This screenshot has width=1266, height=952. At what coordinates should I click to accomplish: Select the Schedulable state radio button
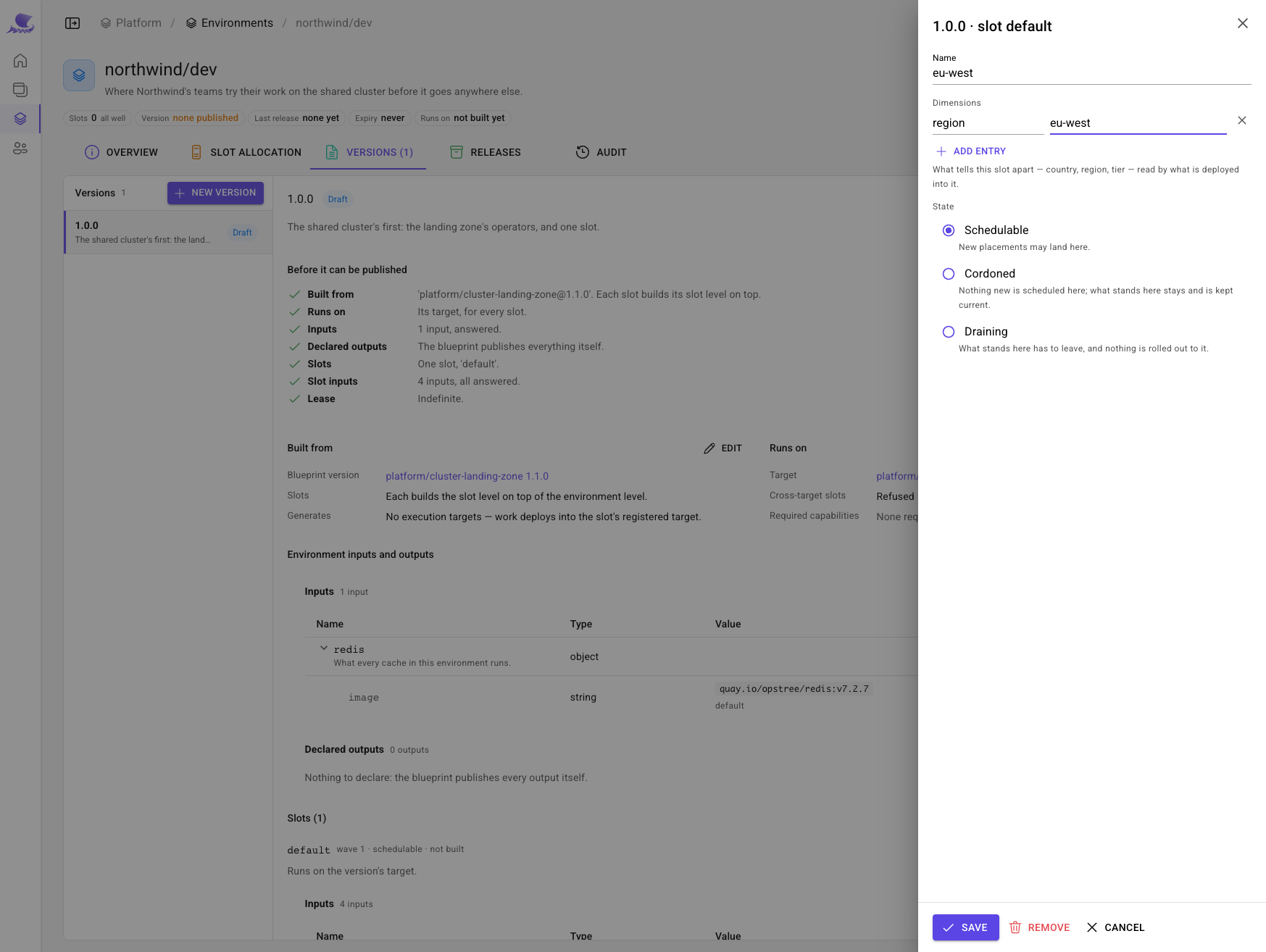[x=949, y=230]
